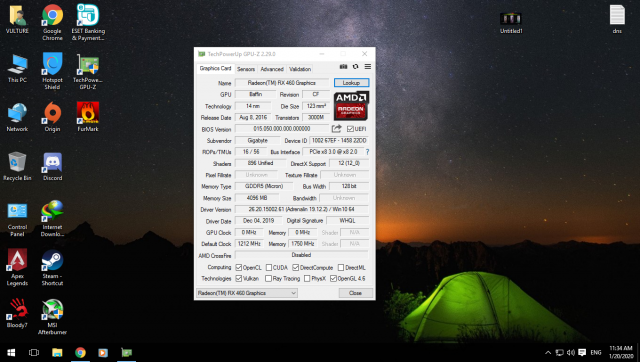Select Recycle Bin icon

click(17, 167)
